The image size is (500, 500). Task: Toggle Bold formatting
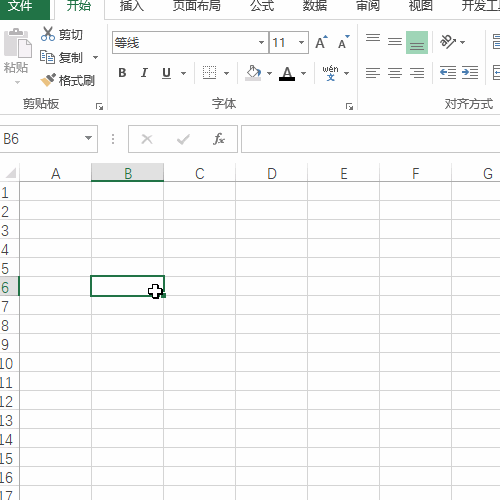point(122,73)
